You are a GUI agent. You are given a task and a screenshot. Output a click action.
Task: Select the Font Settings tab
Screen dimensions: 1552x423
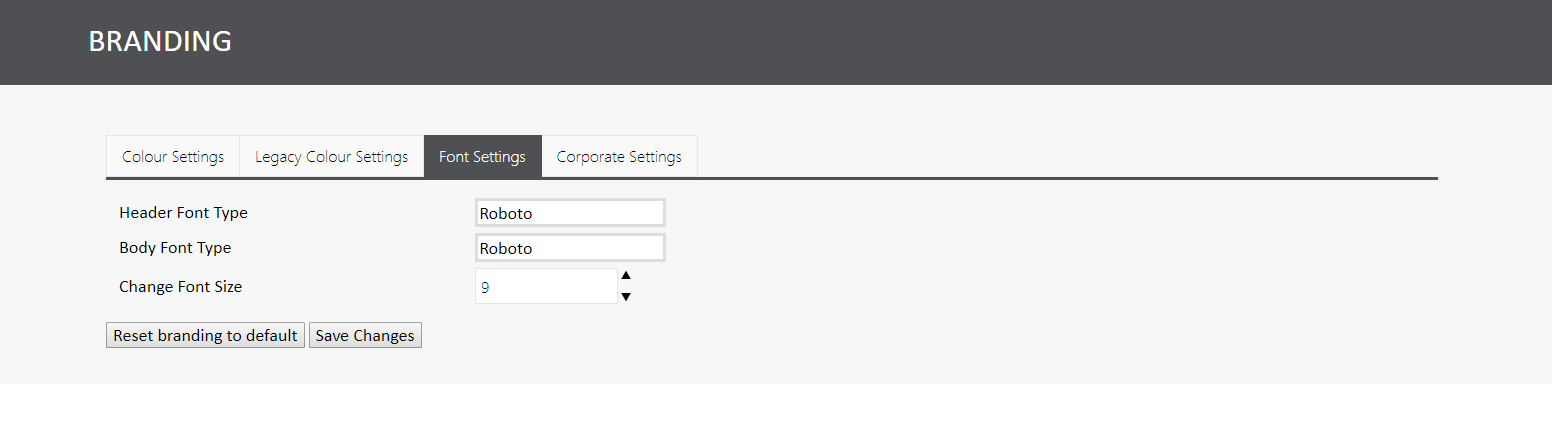click(x=482, y=157)
